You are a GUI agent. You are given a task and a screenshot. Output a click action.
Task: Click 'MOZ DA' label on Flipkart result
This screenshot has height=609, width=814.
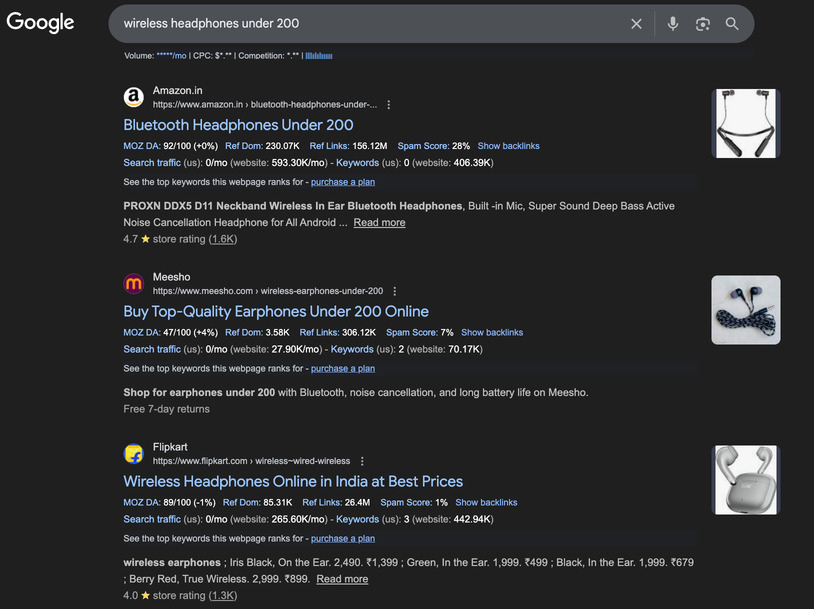(x=142, y=503)
